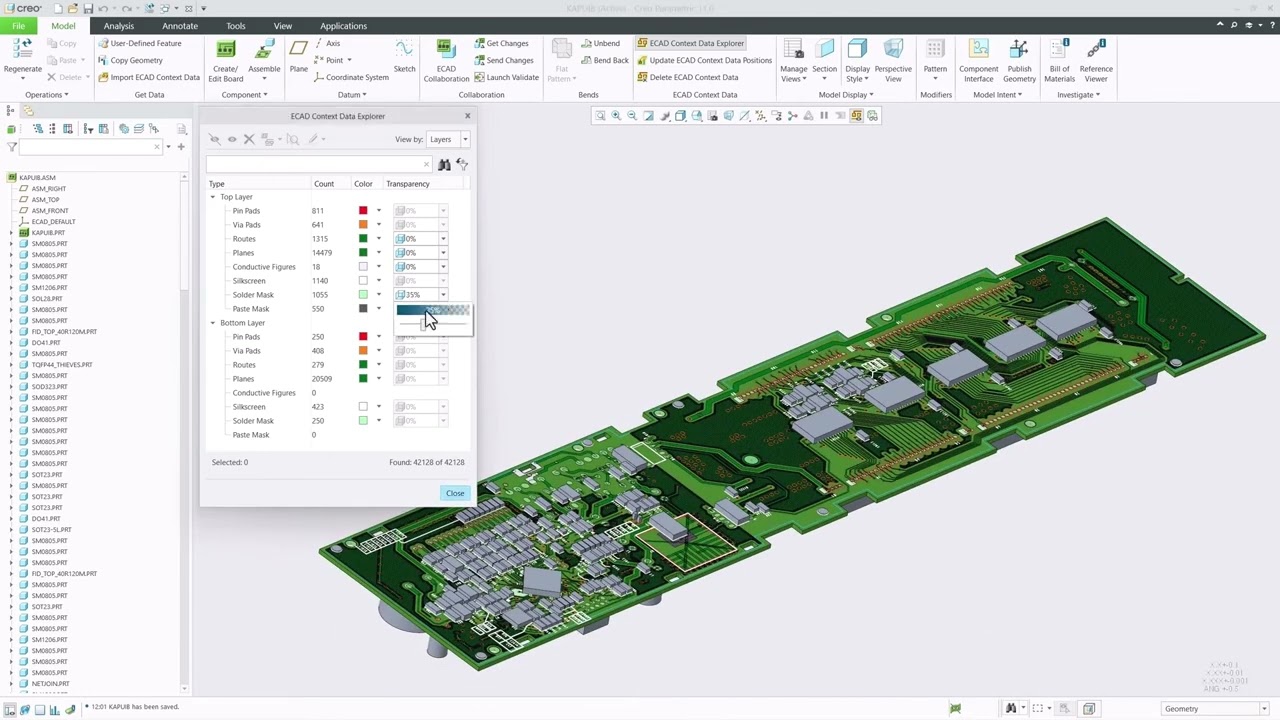Viewport: 1280px width, 720px height.
Task: Switch to the View tab
Action: tap(283, 26)
